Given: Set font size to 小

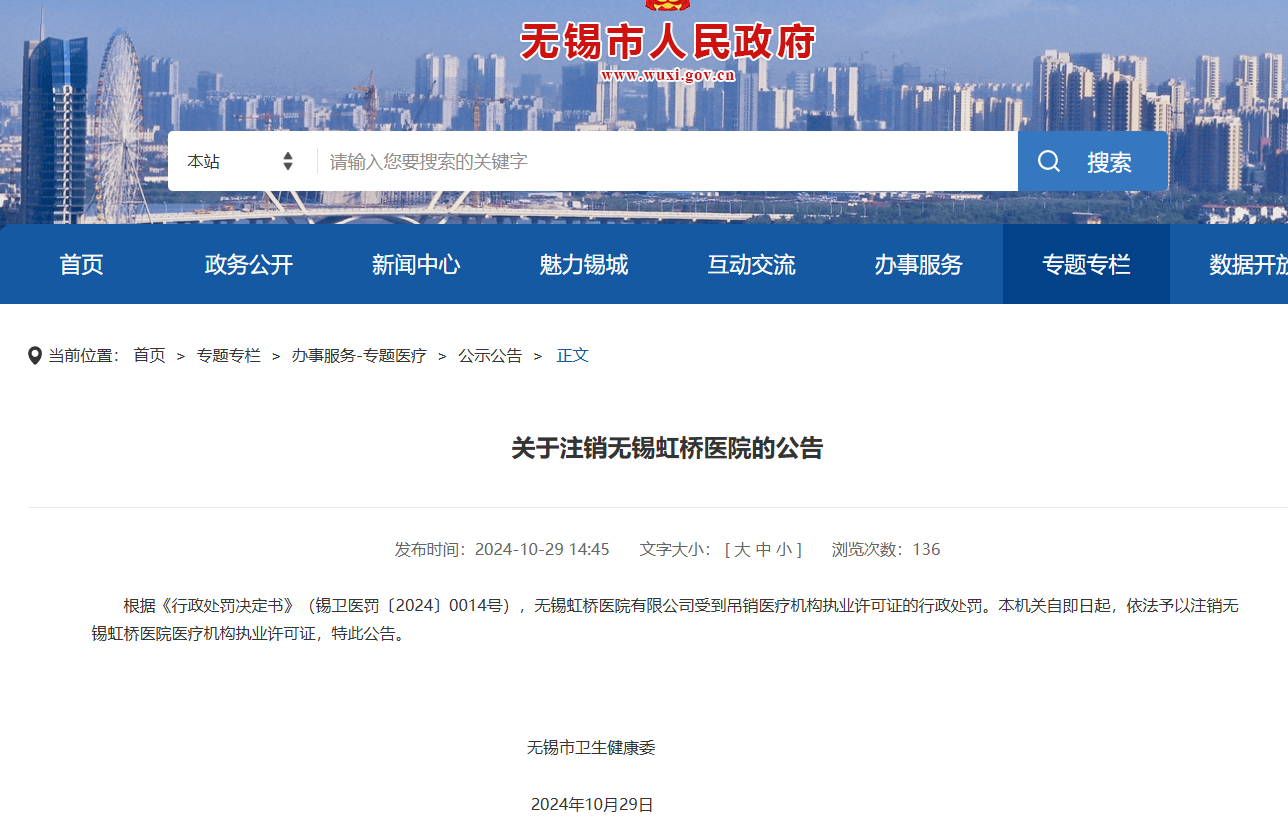Looking at the screenshot, I should tap(784, 549).
